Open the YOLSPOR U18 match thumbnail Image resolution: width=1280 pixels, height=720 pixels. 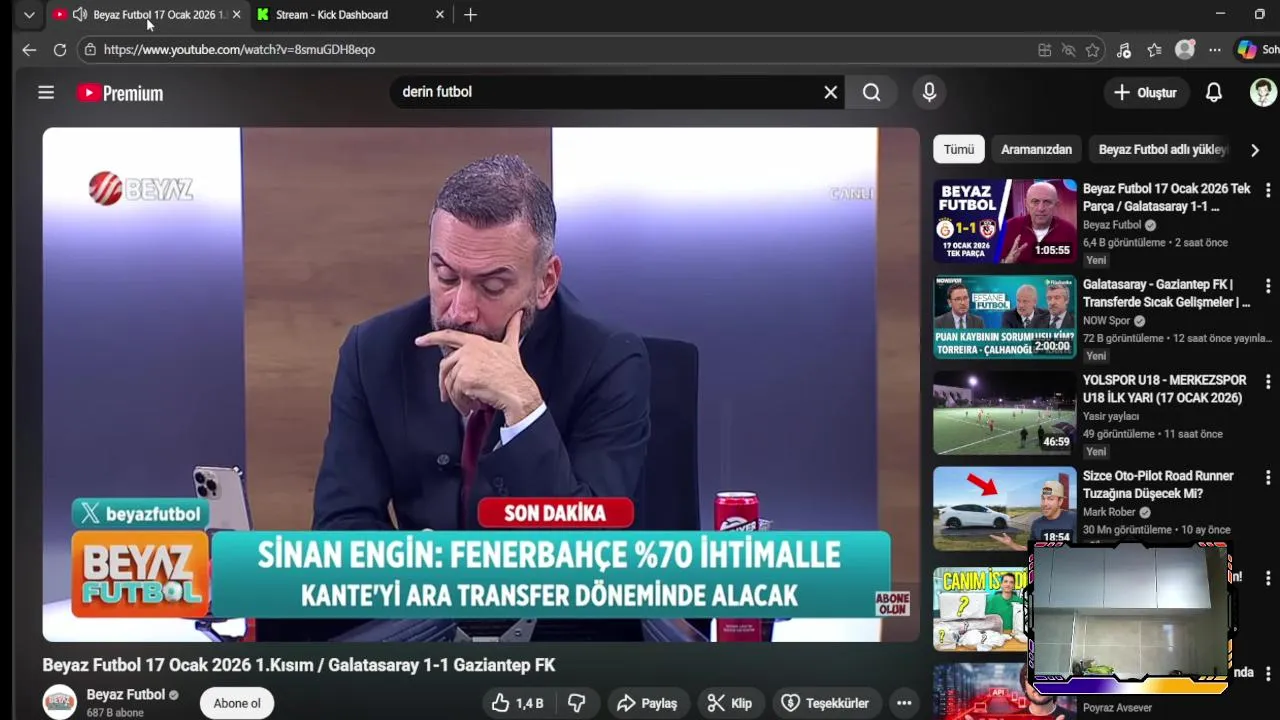coord(1005,413)
